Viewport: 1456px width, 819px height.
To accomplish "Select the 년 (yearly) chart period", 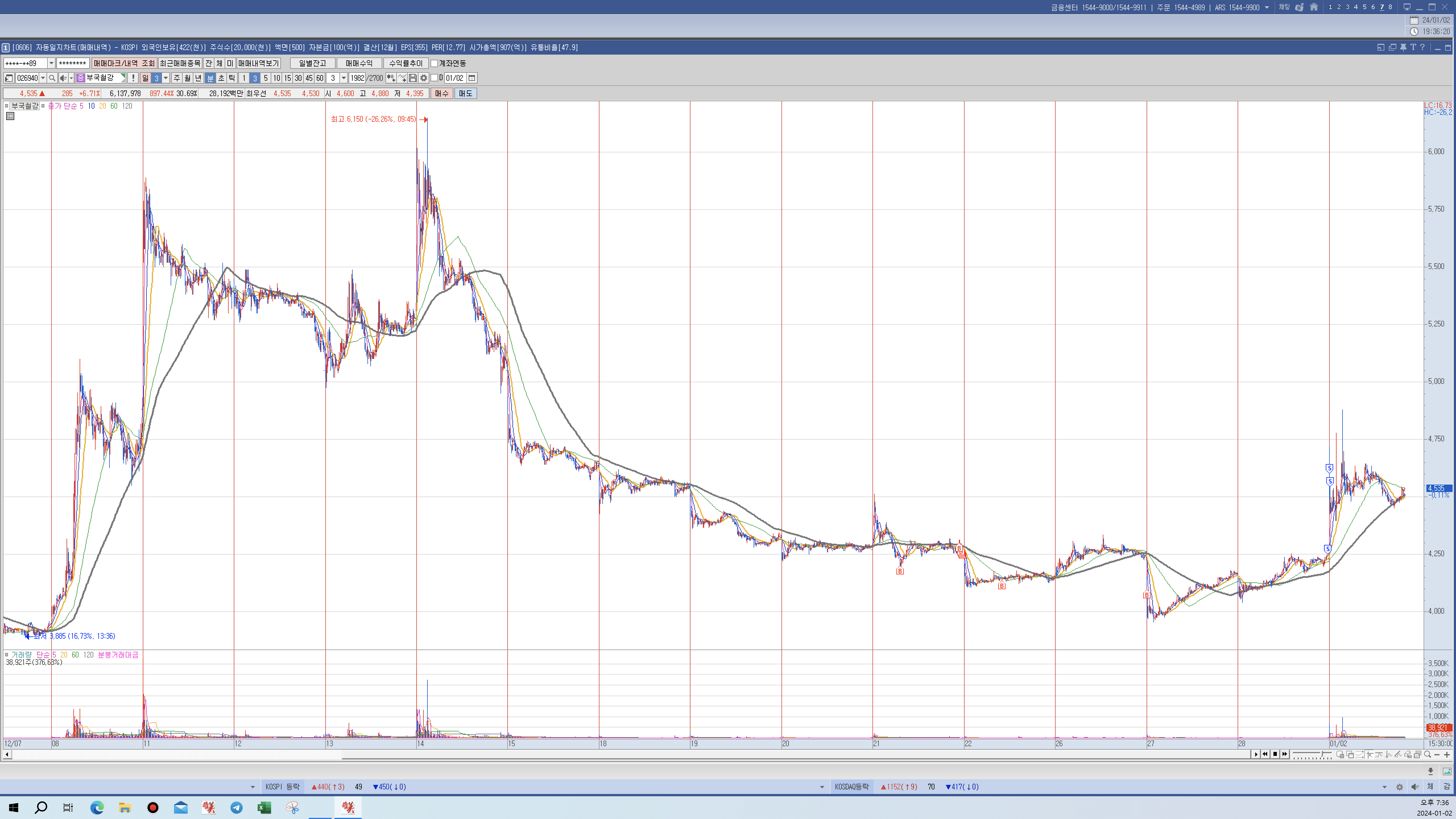I will point(198,78).
